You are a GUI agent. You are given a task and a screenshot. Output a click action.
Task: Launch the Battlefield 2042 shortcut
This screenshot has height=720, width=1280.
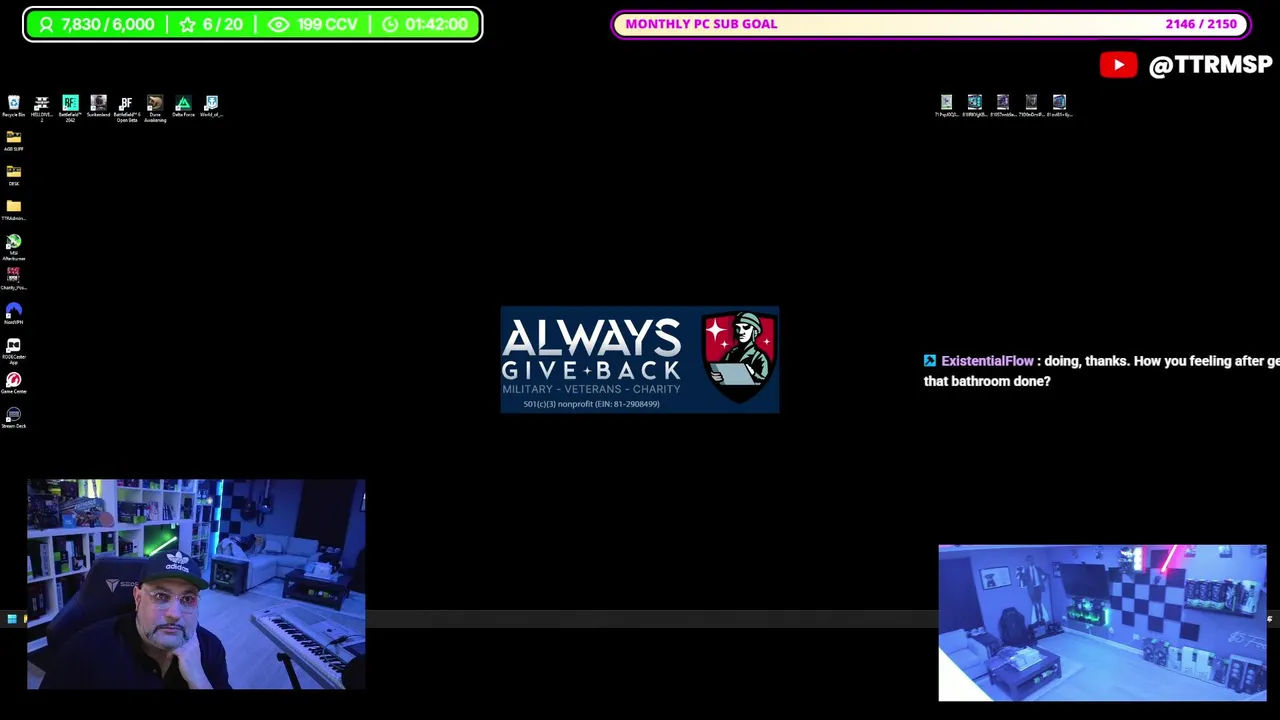(70, 107)
